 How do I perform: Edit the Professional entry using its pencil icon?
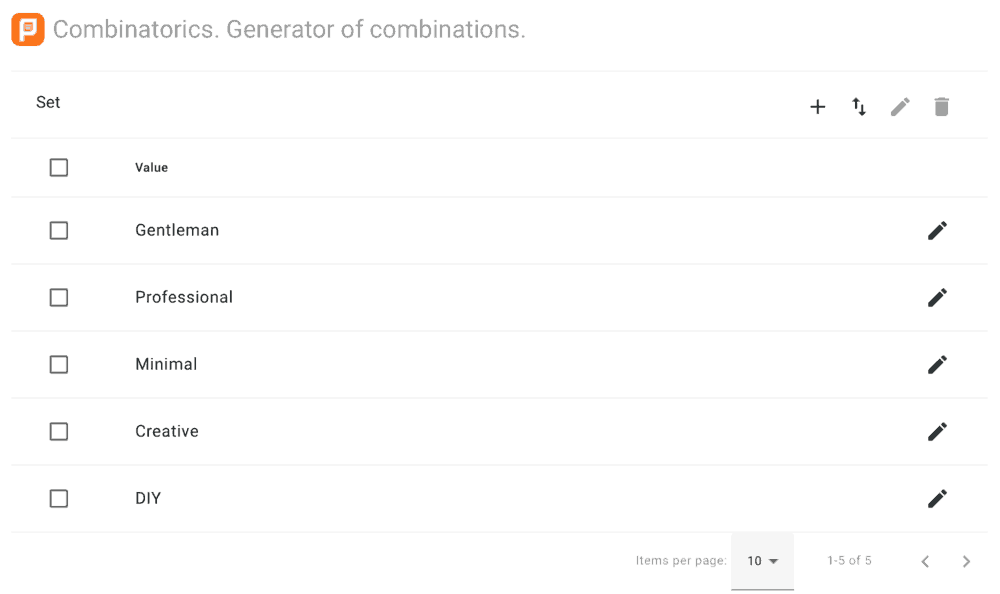[937, 297]
